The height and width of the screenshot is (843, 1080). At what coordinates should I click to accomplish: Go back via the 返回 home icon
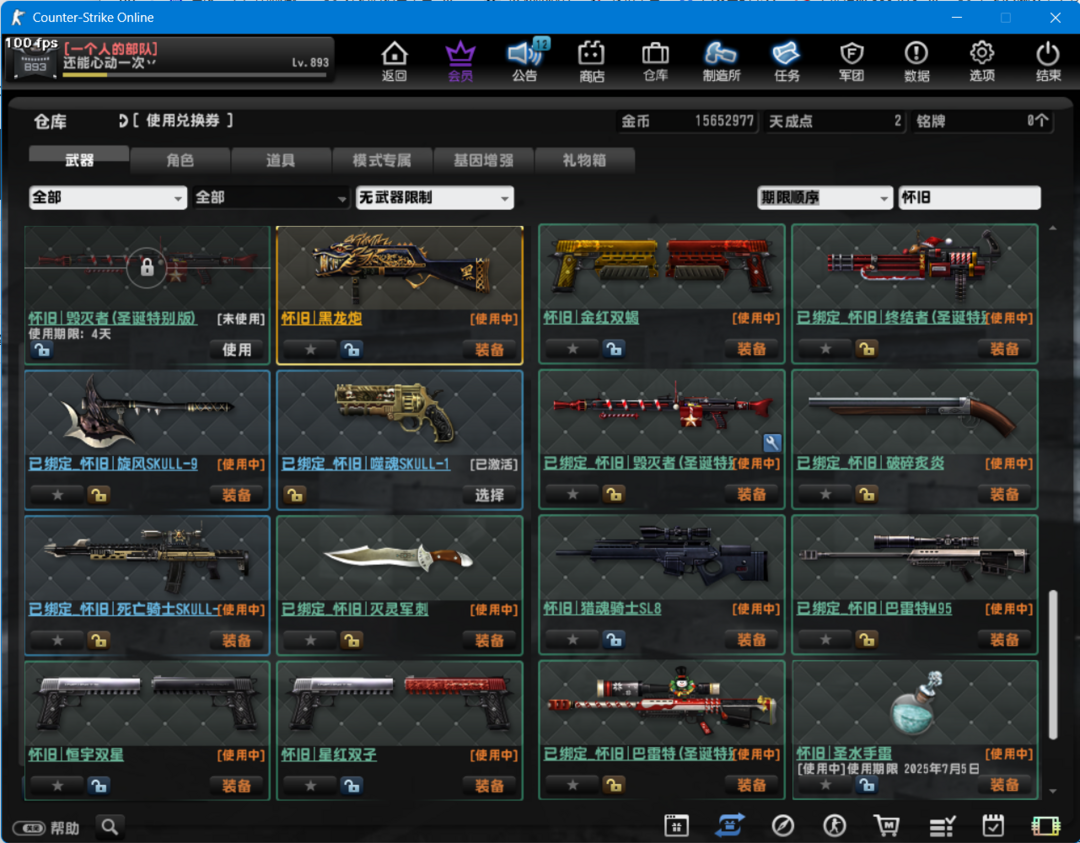pyautogui.click(x=394, y=61)
